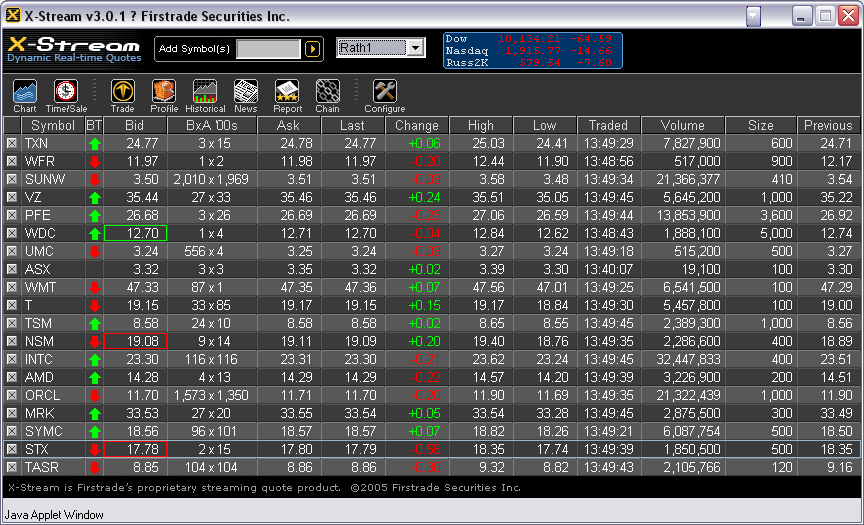
Task: Sort by the BT column header
Action: [94, 126]
